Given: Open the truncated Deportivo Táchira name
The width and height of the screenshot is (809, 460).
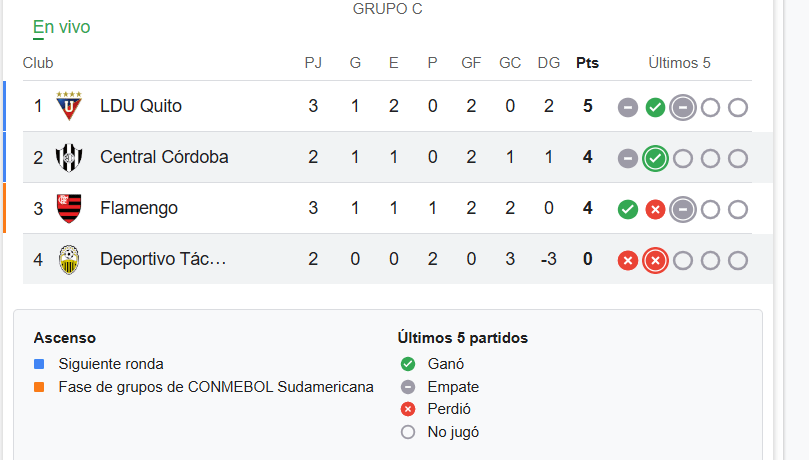Looking at the screenshot, I should pos(163,260).
